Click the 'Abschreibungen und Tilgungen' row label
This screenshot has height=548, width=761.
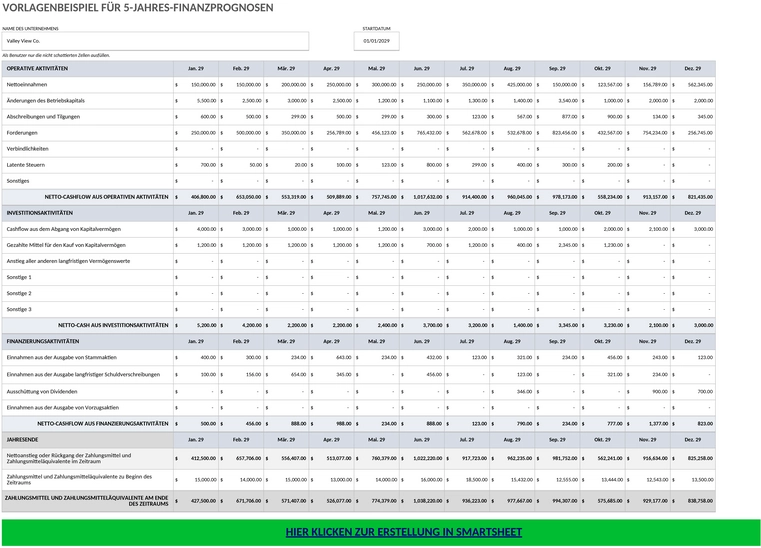point(43,116)
